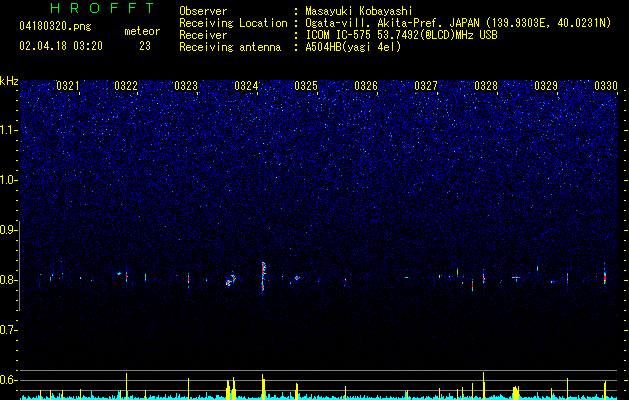
Task: Click the 0.7 kHz axis label
Action: (x=9, y=330)
